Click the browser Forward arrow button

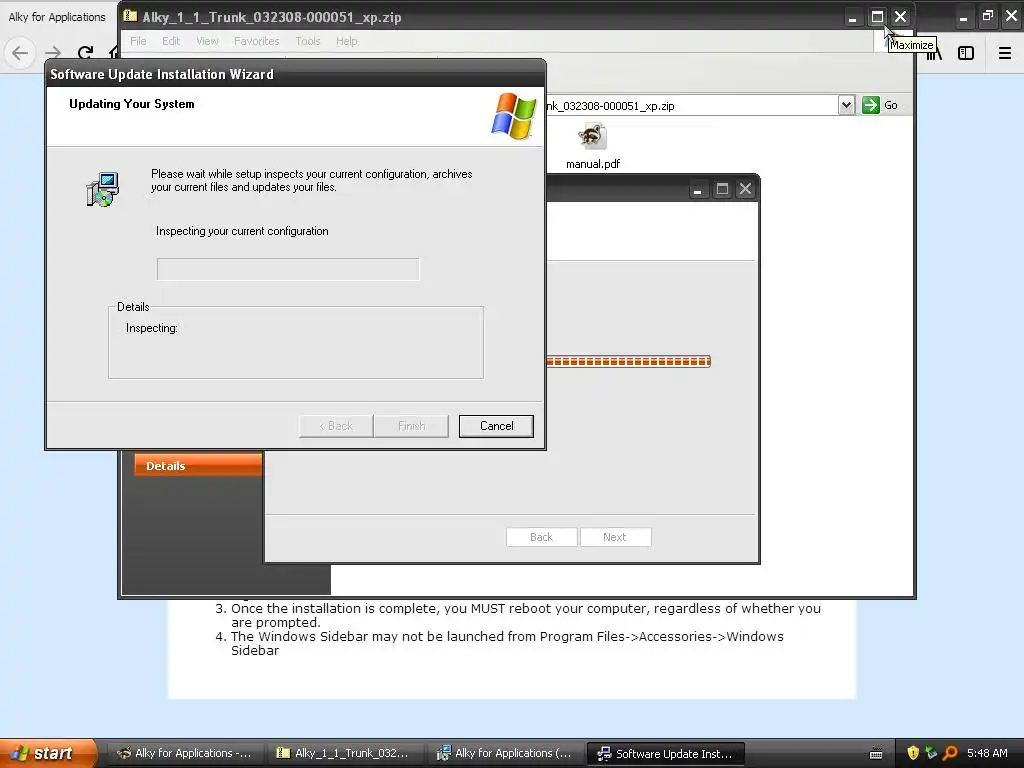[53, 53]
